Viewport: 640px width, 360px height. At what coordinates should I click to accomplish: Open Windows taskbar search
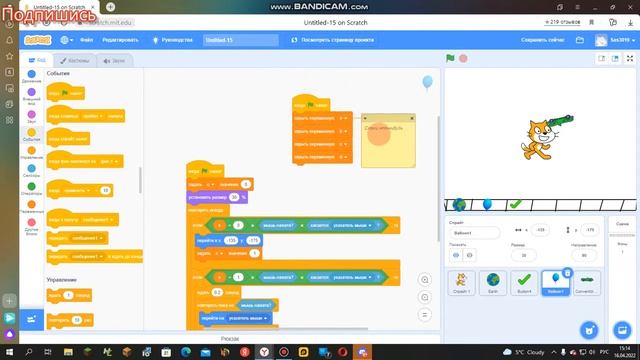coord(29,352)
